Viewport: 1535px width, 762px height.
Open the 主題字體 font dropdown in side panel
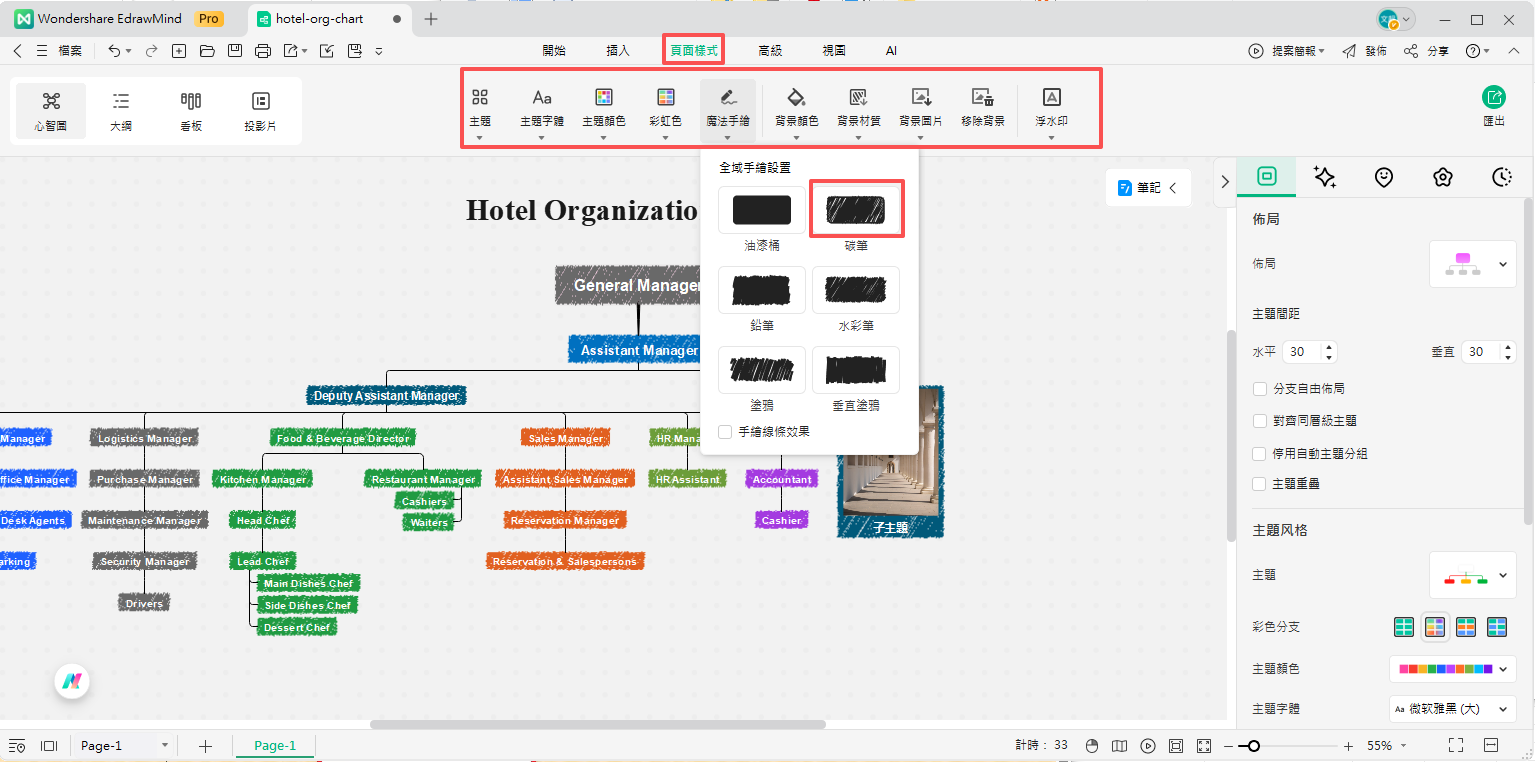pyautogui.click(x=1452, y=708)
